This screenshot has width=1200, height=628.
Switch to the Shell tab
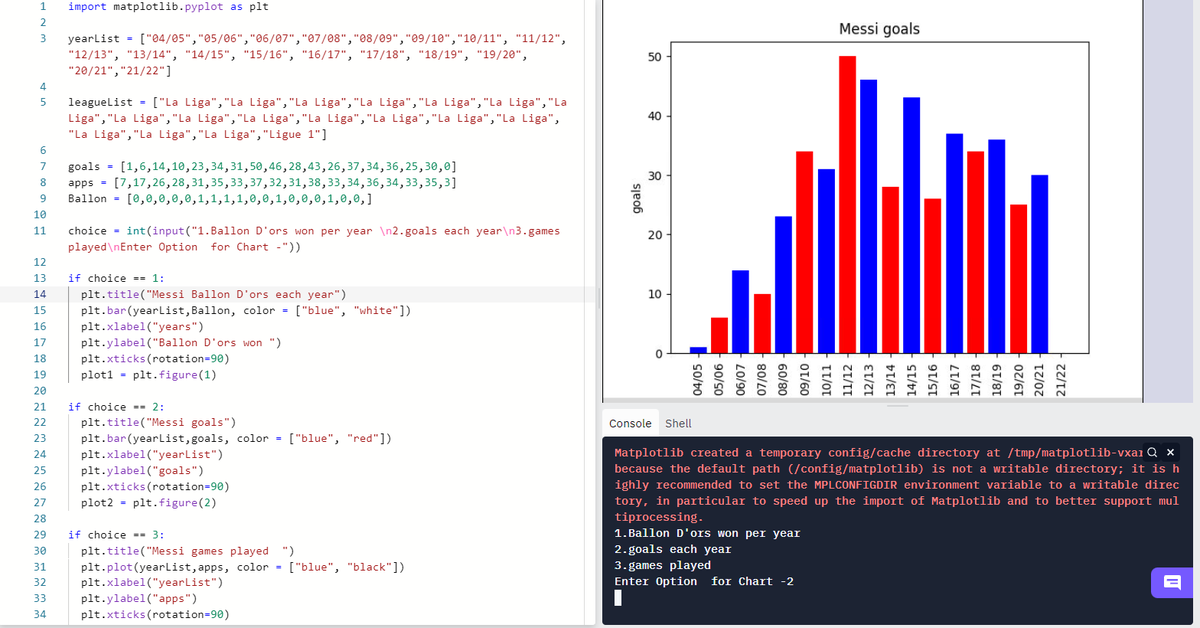tap(678, 424)
